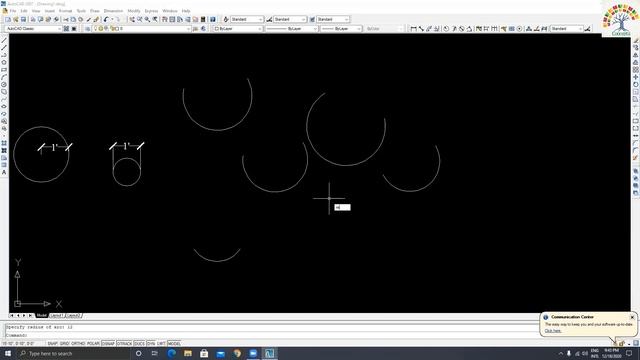The width and height of the screenshot is (640, 360).
Task: Toggle POLAR tracking in status bar
Action: tap(93, 344)
